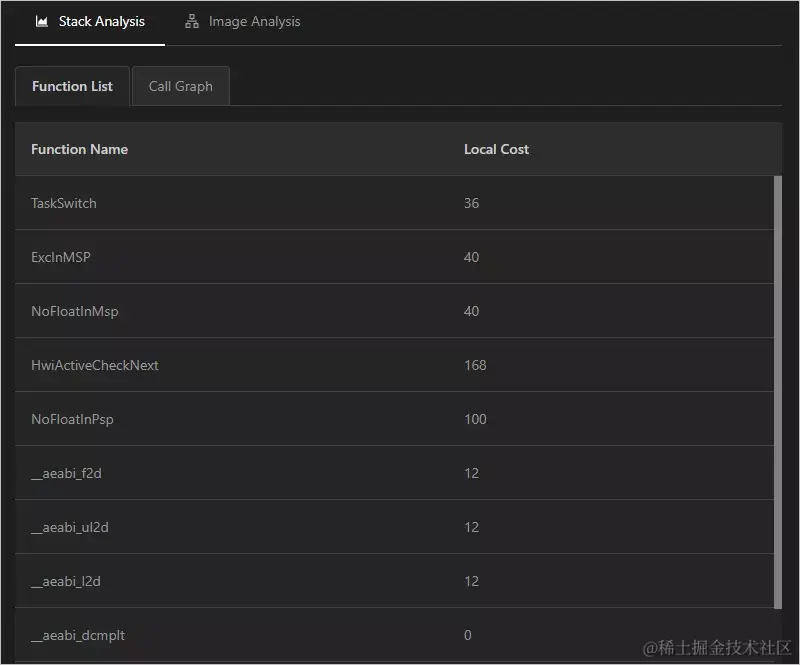Select the TaskSwitch function row
Image resolution: width=800 pixels, height=665 pixels.
(394, 203)
